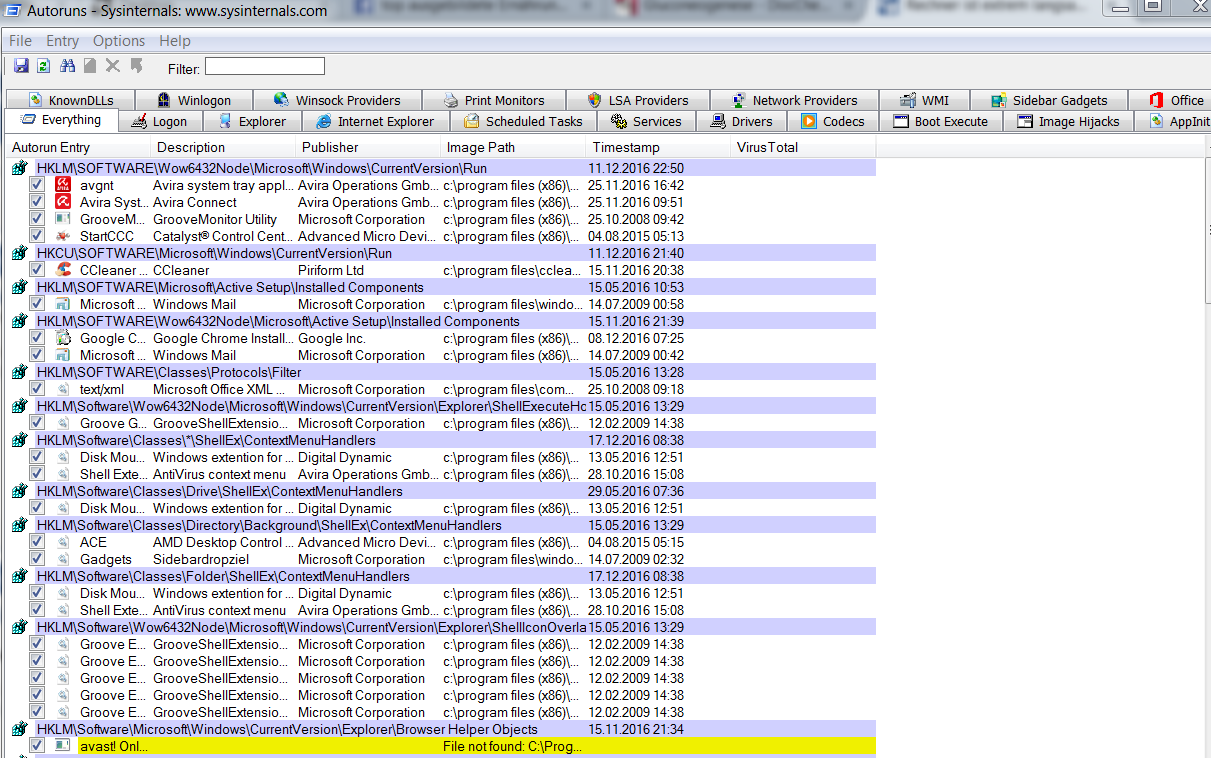The width and height of the screenshot is (1211, 758).
Task: Click registry icon beside Browser Helper Objects key
Action: (19, 729)
